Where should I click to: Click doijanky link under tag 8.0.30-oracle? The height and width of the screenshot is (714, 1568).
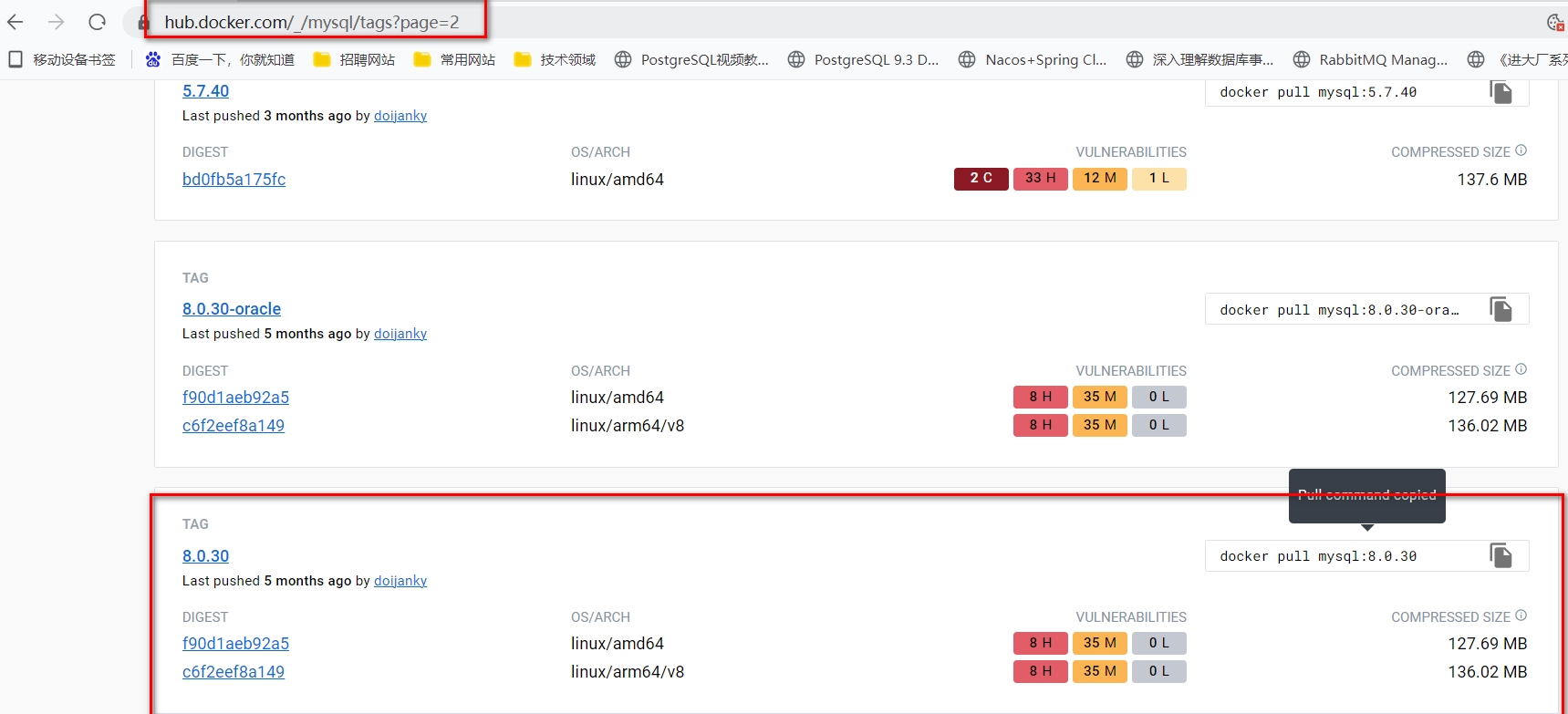point(400,334)
